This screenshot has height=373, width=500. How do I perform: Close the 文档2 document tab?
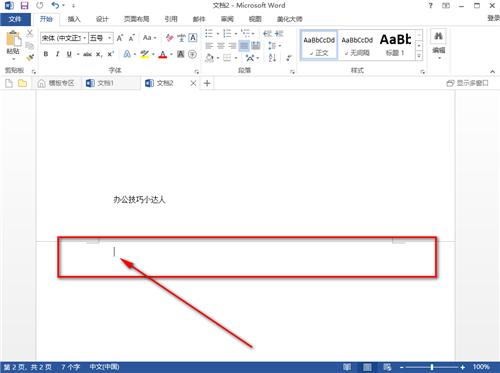193,83
